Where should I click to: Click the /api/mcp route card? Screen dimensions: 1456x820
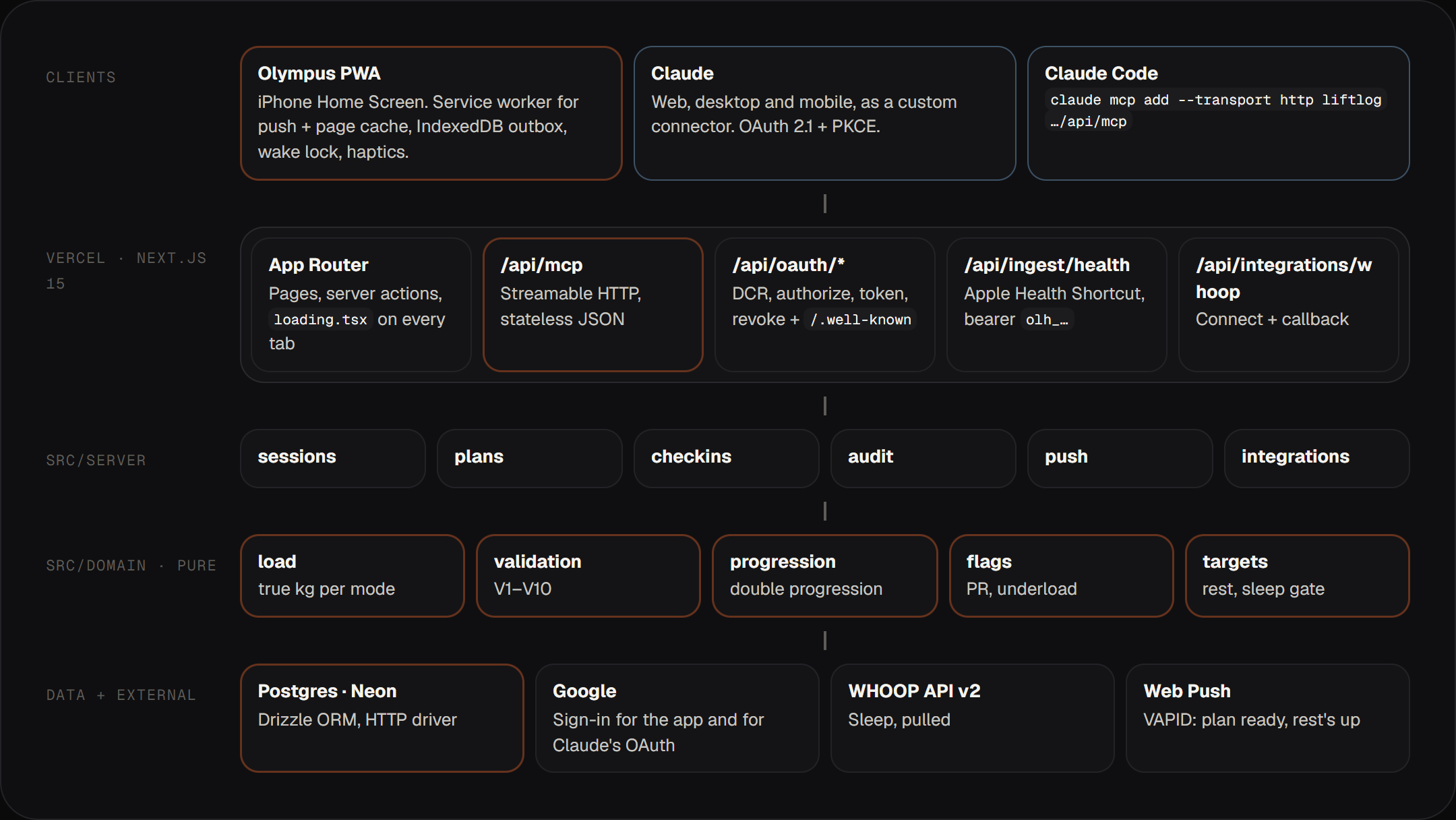(x=593, y=305)
